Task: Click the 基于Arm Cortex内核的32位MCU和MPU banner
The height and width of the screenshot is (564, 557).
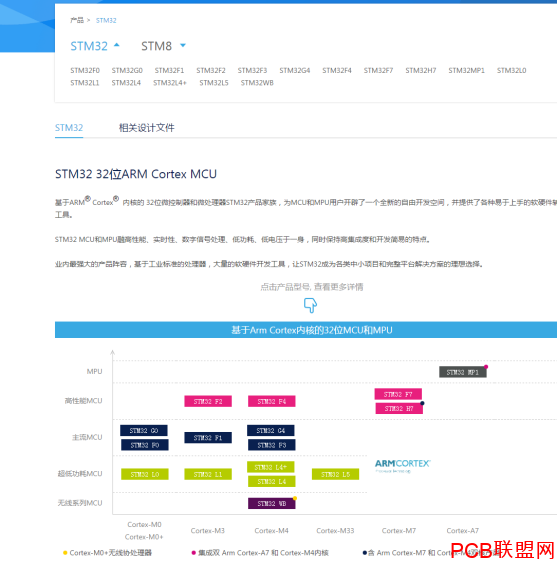Action: (x=306, y=330)
